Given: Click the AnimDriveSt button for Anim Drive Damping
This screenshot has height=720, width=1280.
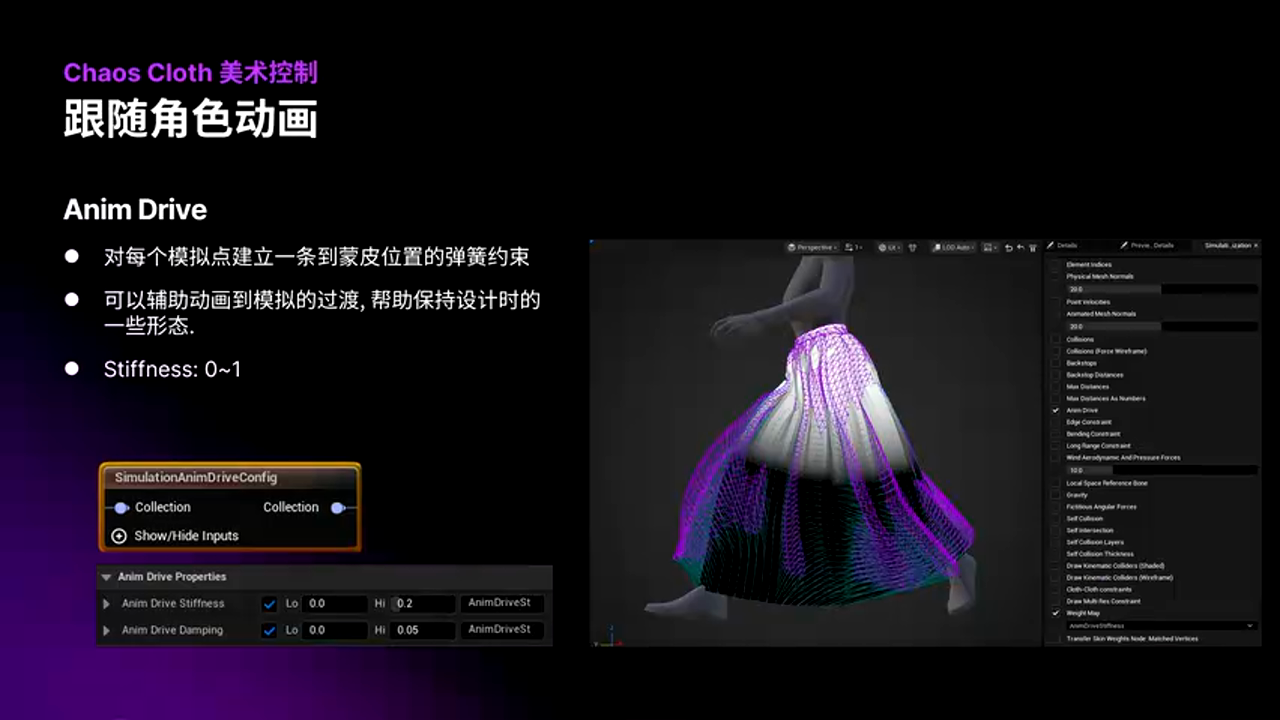Looking at the screenshot, I should coord(501,630).
